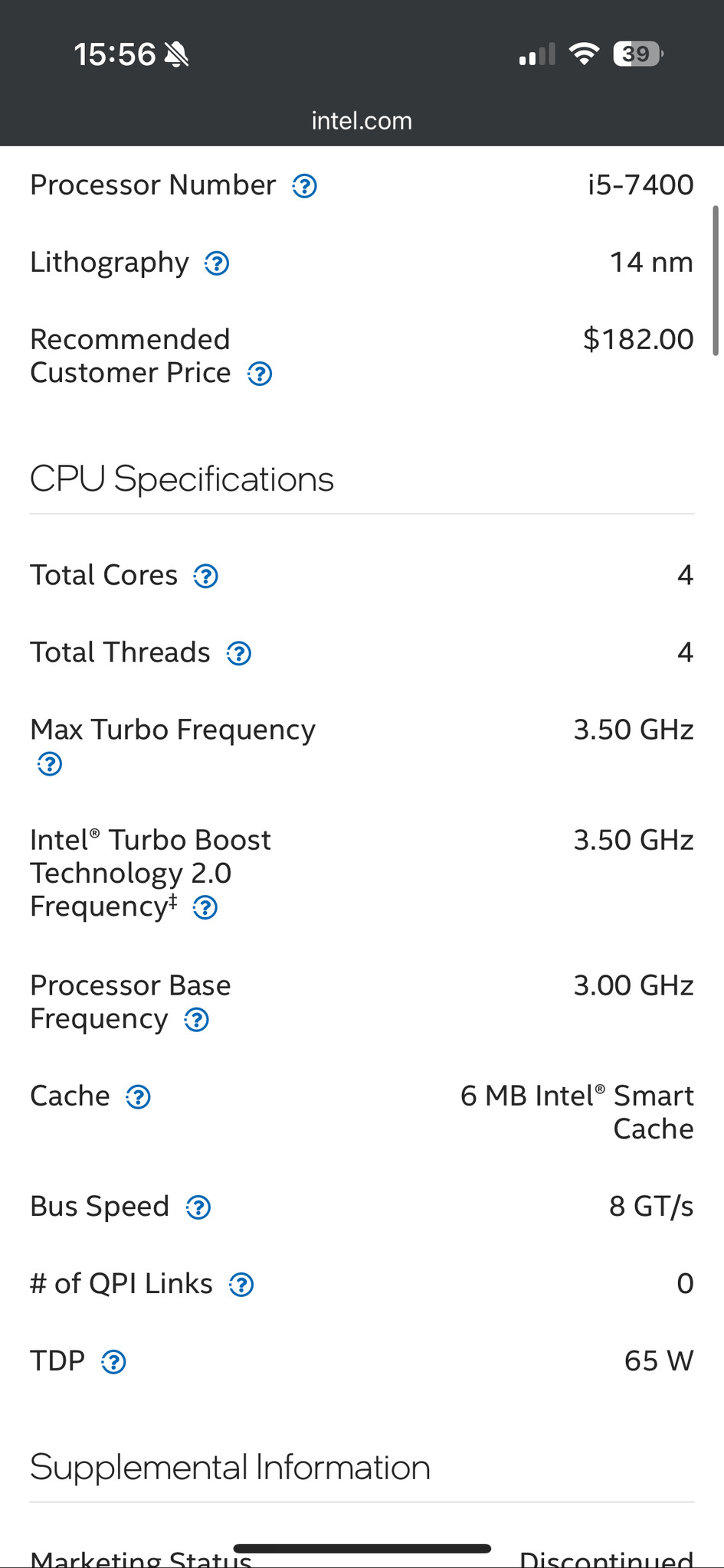
Task: Click the CPU Specifications section heading
Action: (182, 479)
